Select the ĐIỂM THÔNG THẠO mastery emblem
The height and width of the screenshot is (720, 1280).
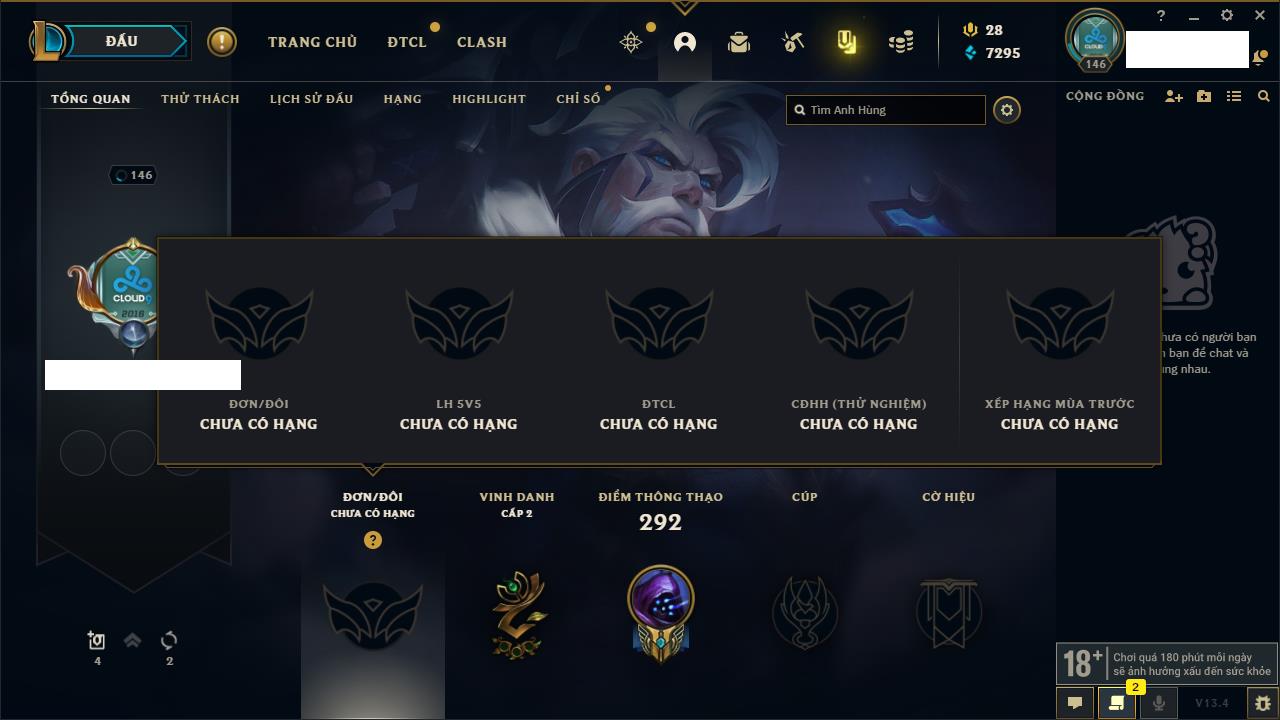[660, 609]
